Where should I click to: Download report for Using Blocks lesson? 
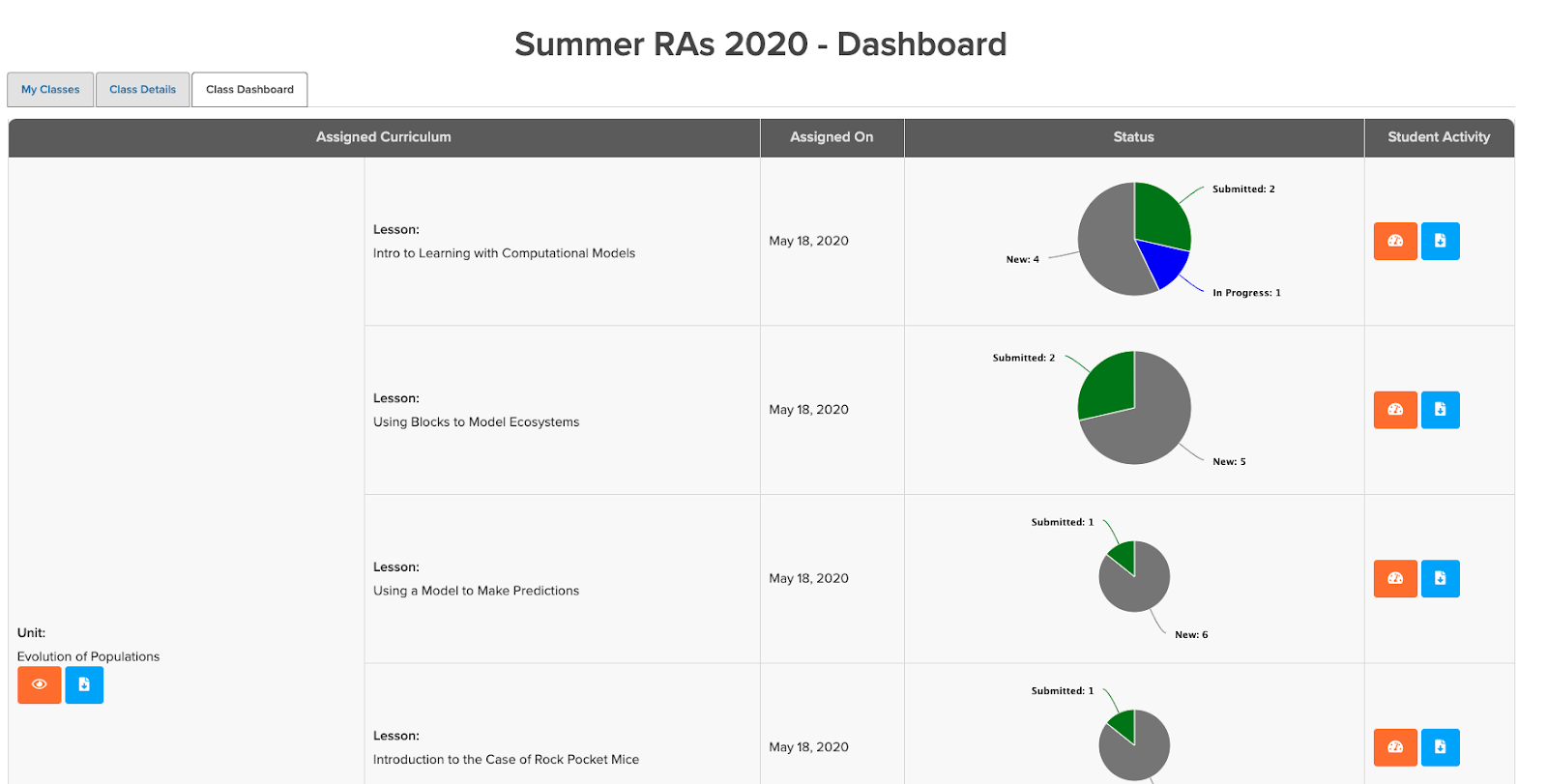point(1441,410)
